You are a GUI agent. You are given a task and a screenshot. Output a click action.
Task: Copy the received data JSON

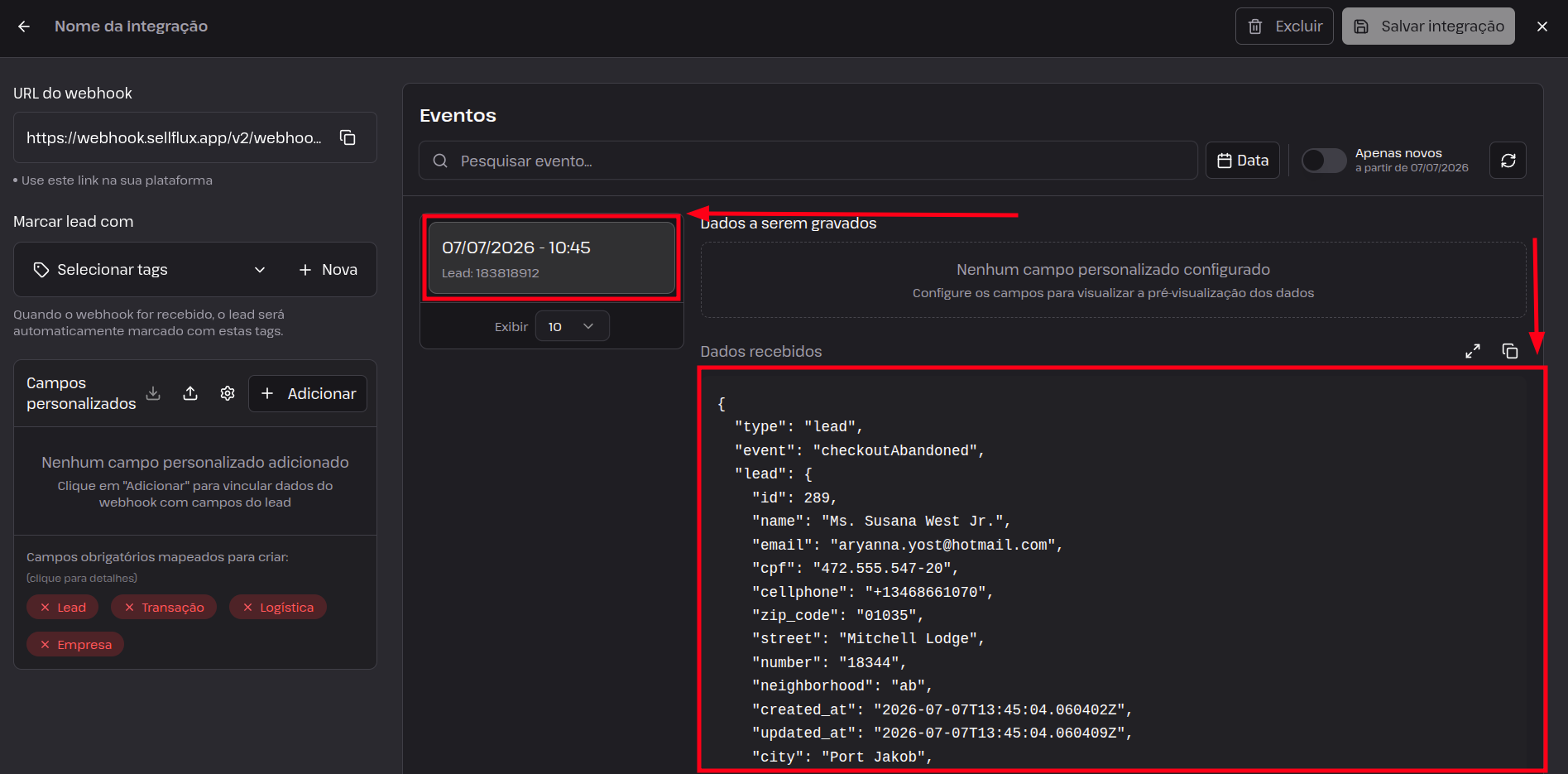tap(1510, 351)
